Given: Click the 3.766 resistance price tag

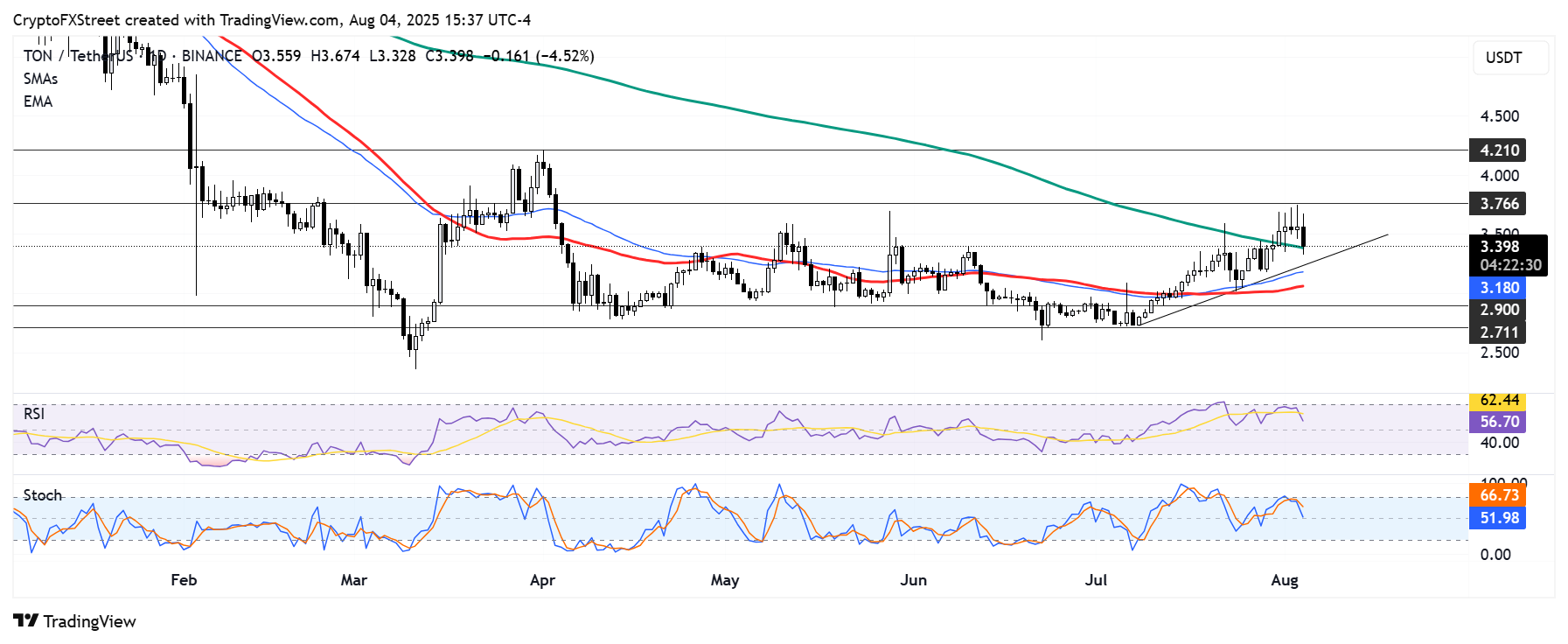Looking at the screenshot, I should click(1498, 204).
